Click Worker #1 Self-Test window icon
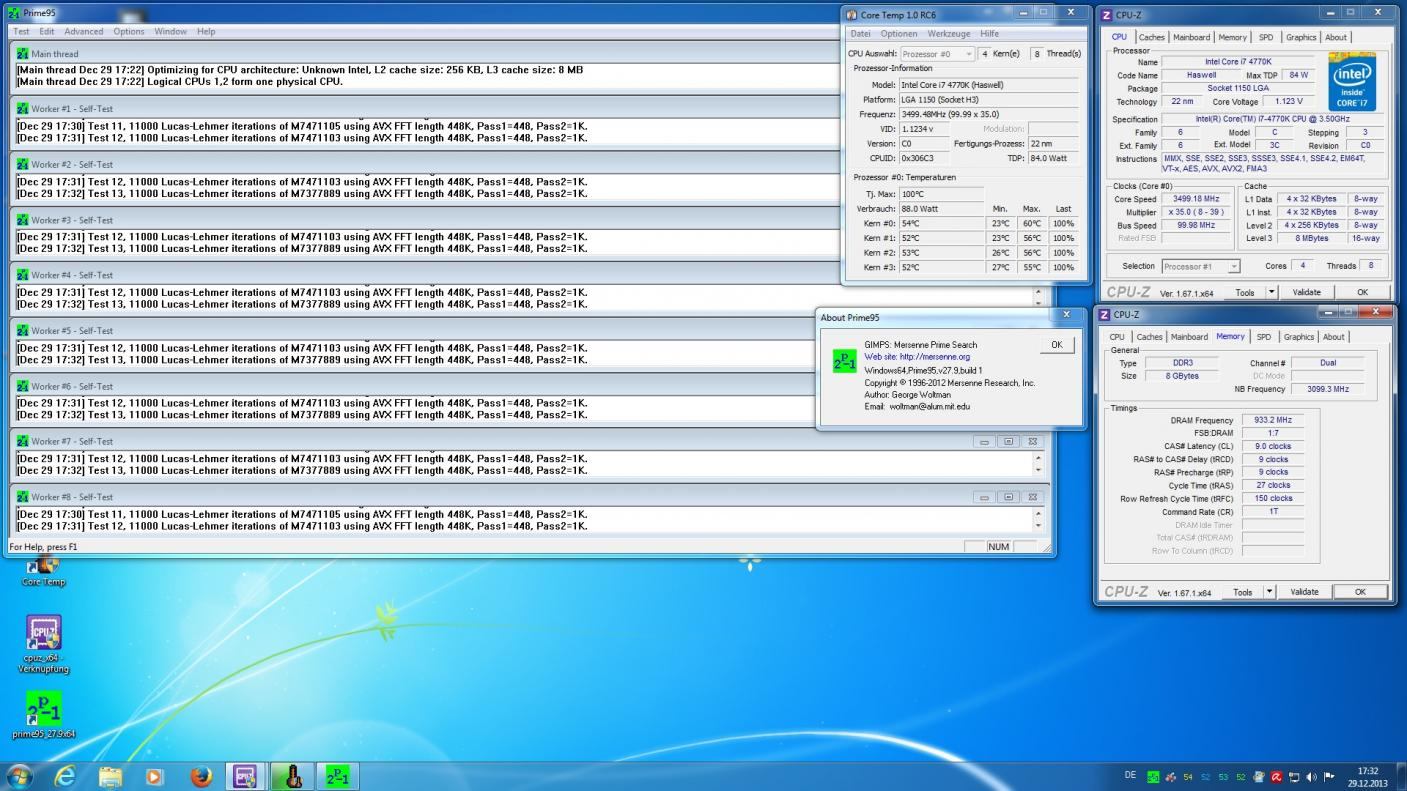 click(x=22, y=109)
